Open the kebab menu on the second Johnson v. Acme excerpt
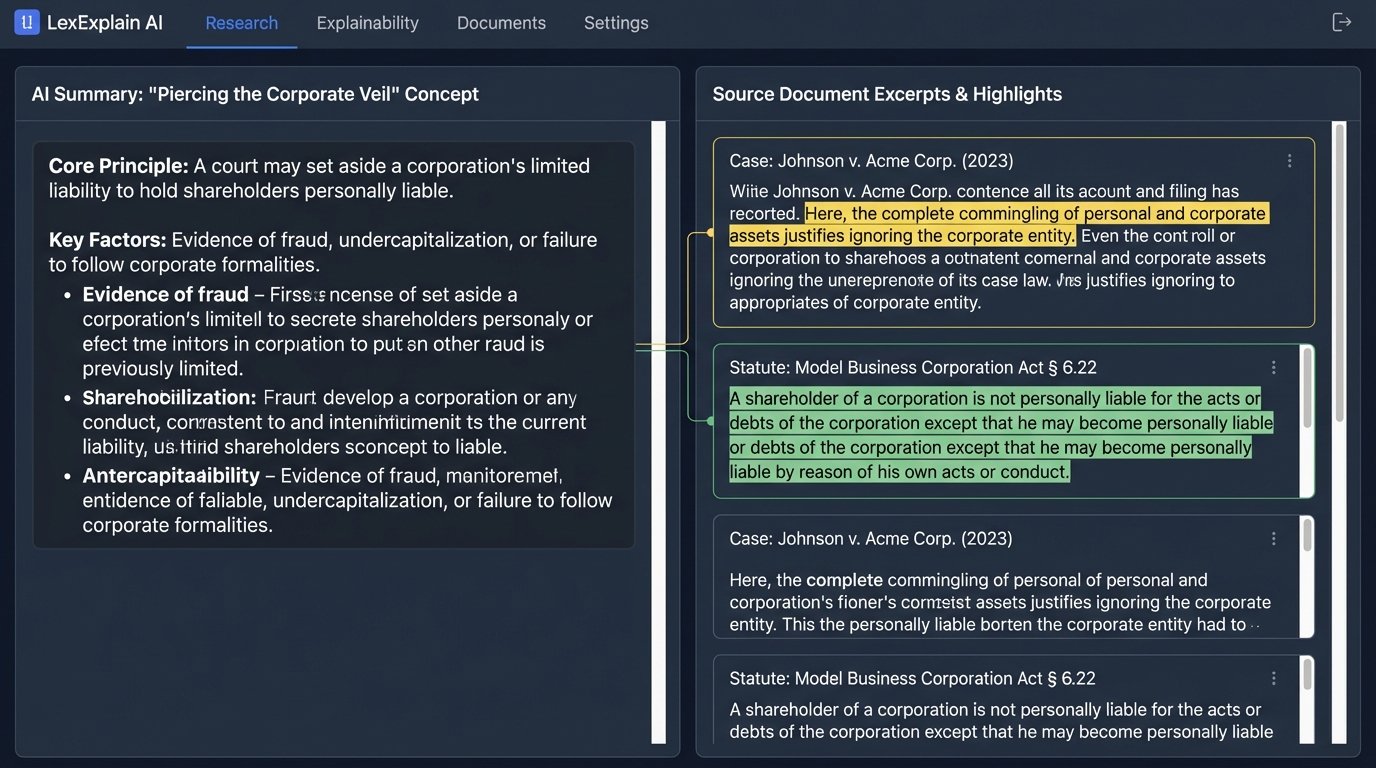Image resolution: width=1376 pixels, height=768 pixels. coord(1274,538)
